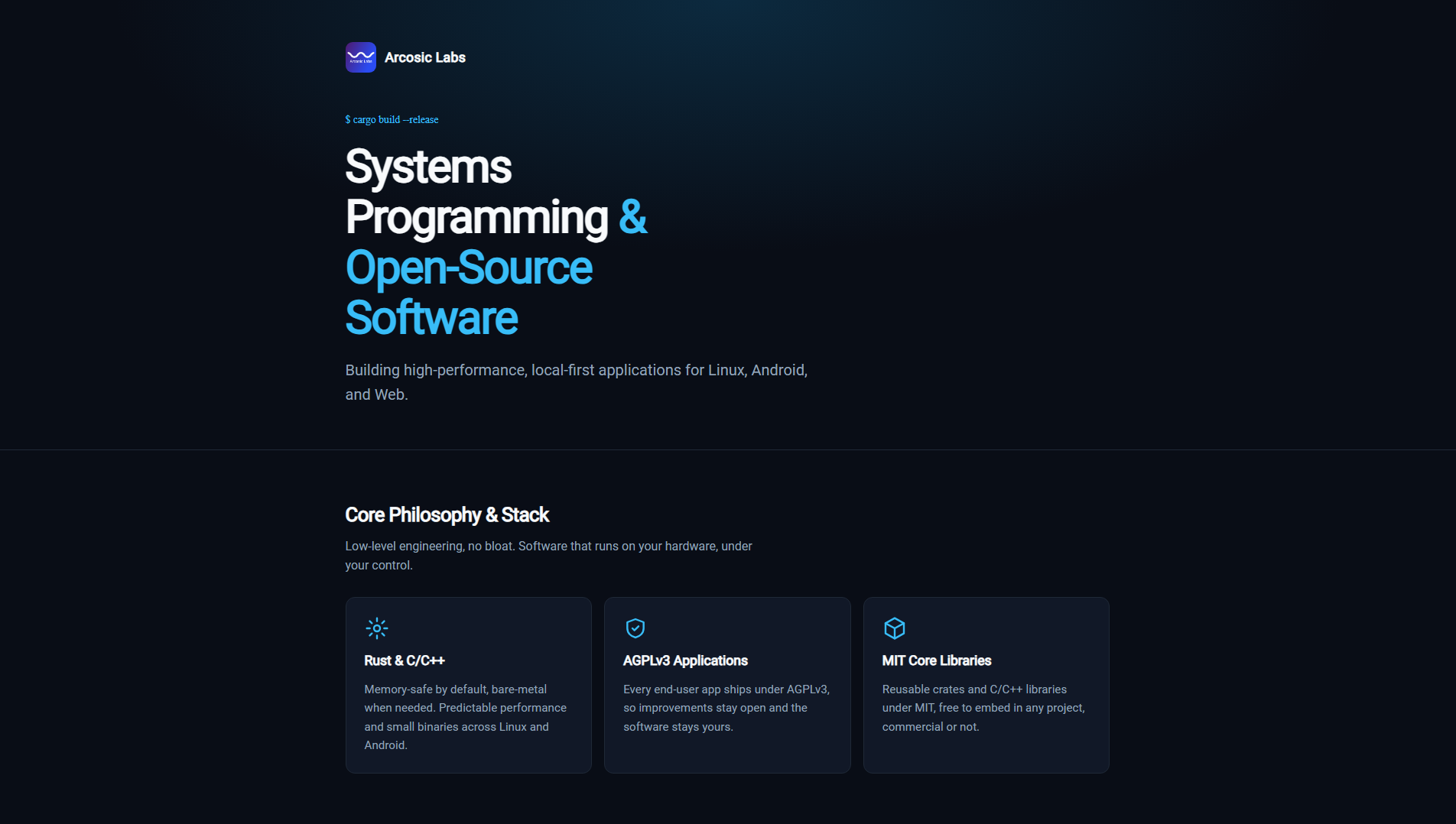Screen dimensions: 1456x824
Task: Click the 'Every end-user app ships' description
Action: [x=726, y=708]
